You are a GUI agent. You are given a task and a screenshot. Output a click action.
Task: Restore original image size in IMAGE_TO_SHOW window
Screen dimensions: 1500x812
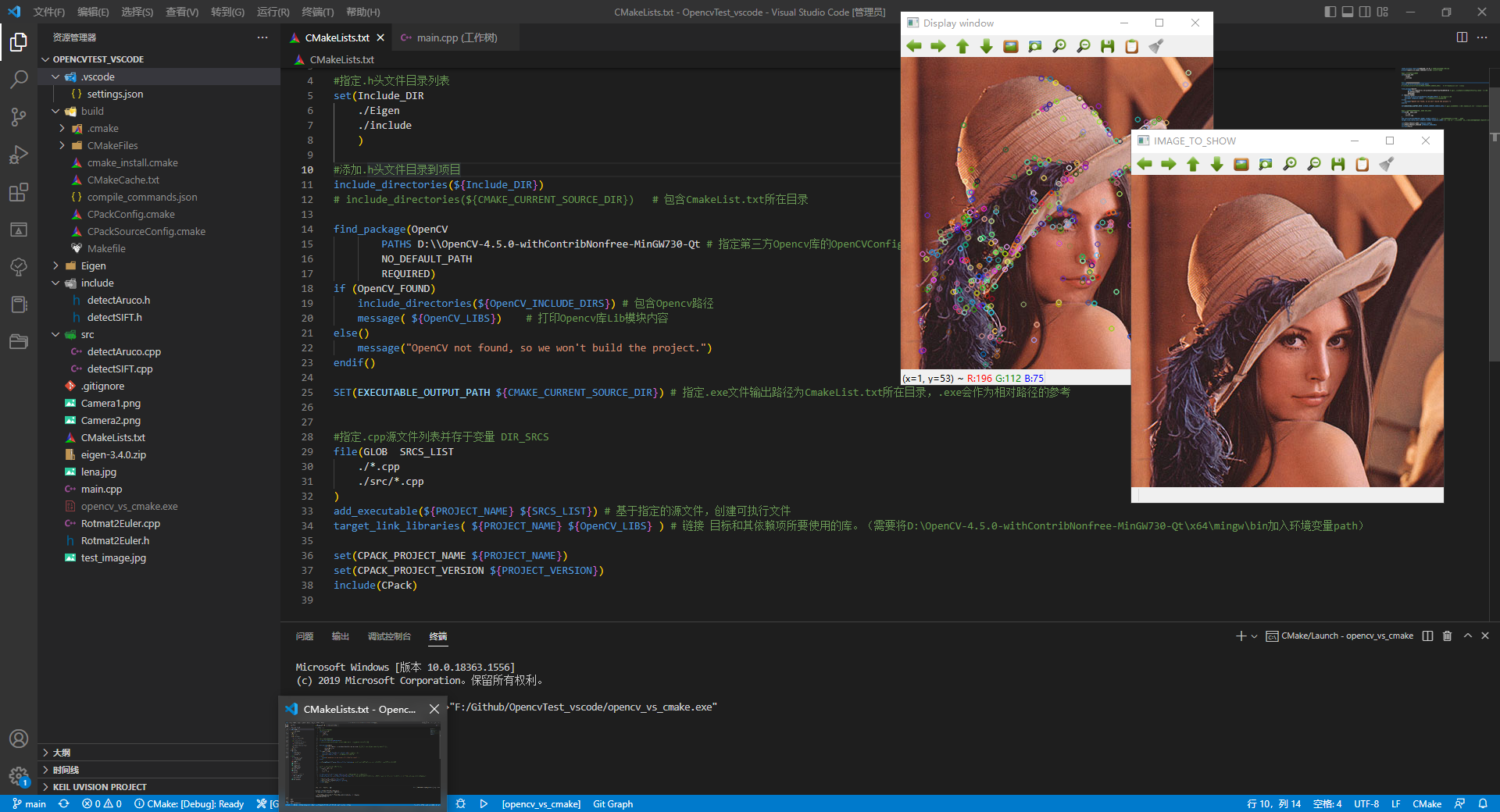[1241, 164]
